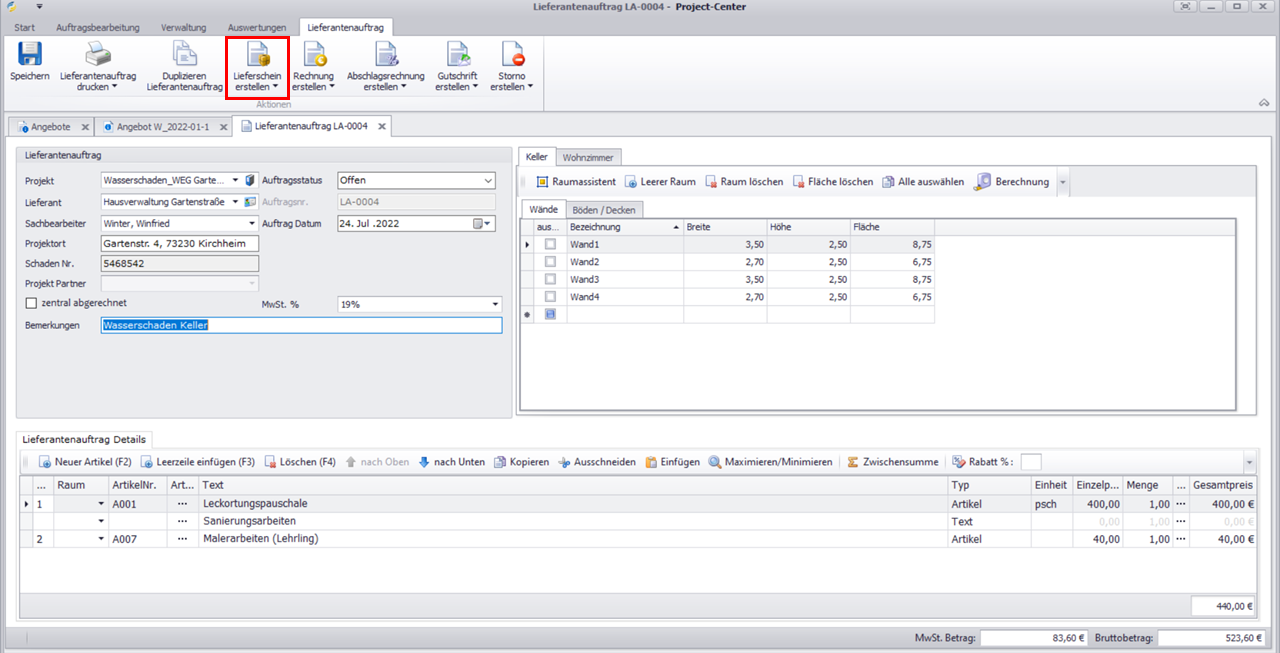
Task: Tick the checkbox next to Wand3
Action: pos(550,280)
